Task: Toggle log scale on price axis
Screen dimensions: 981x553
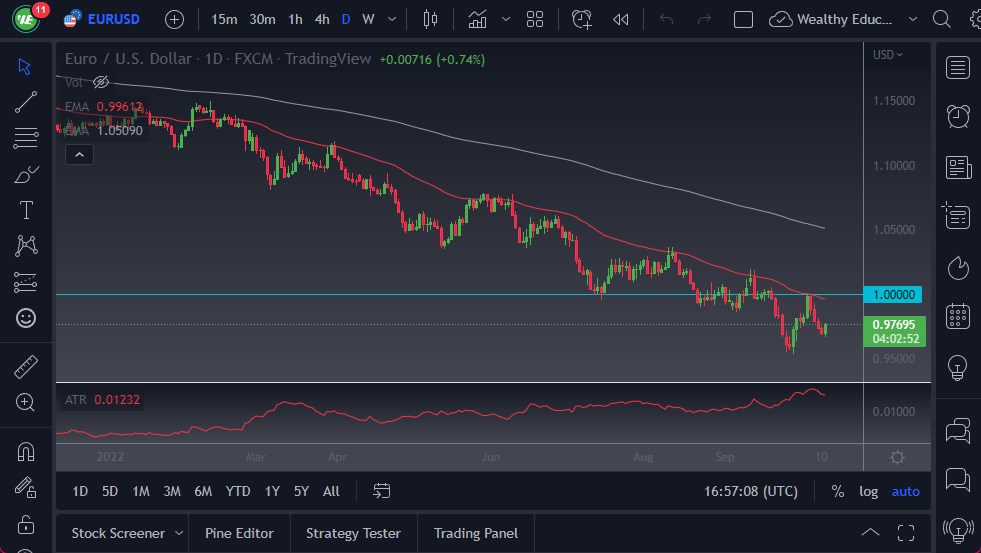Action: pos(868,491)
